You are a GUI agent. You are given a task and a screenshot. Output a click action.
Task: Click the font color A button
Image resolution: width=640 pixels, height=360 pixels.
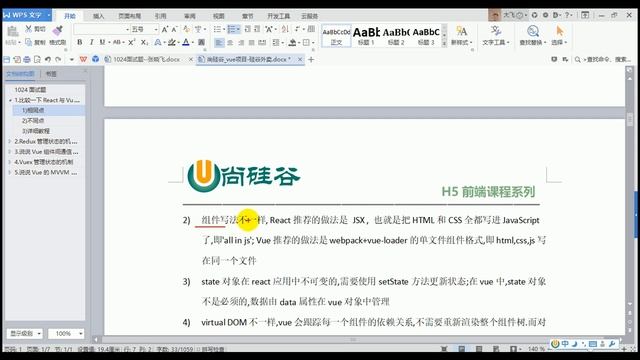[x=186, y=42]
